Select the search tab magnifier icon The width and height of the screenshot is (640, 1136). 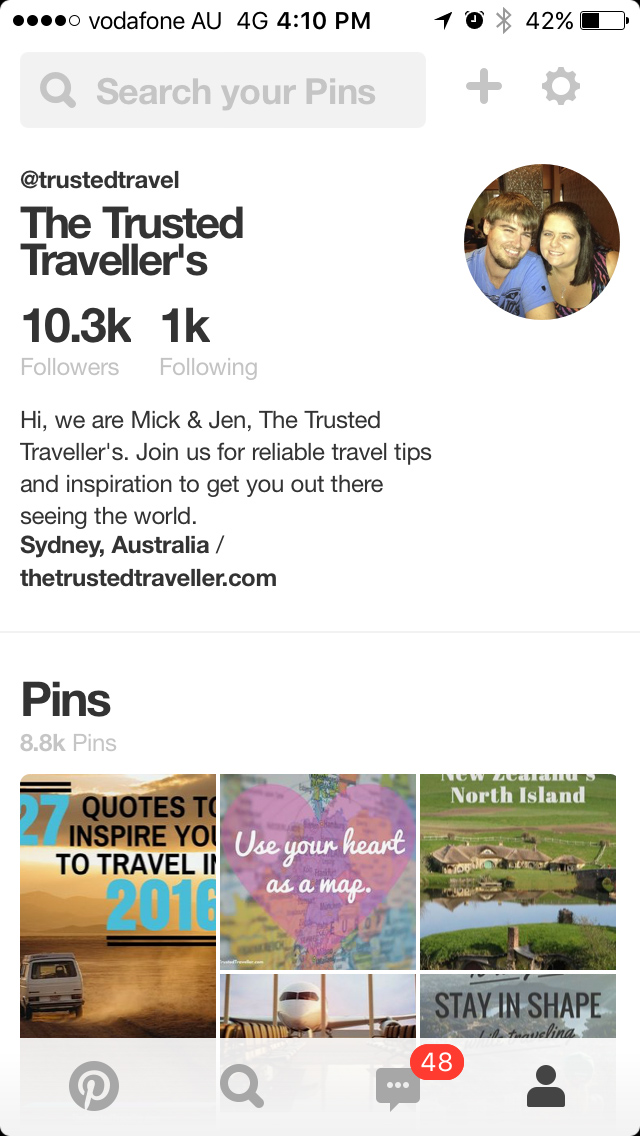click(x=243, y=1086)
